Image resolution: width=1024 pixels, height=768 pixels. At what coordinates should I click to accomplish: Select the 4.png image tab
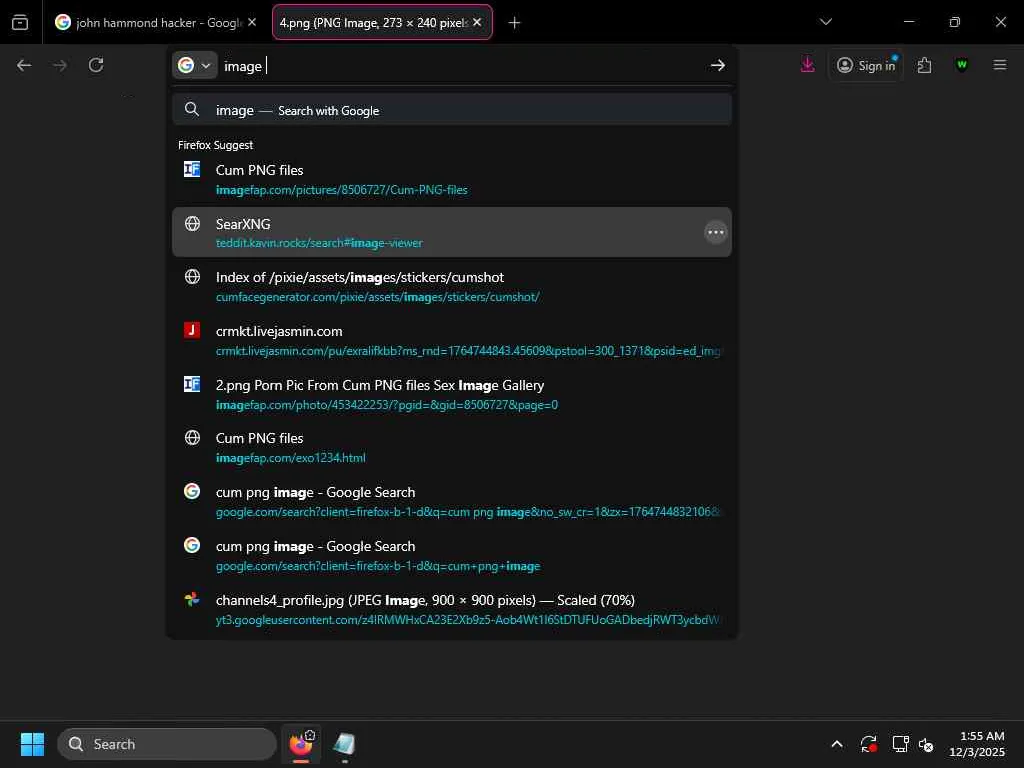382,22
